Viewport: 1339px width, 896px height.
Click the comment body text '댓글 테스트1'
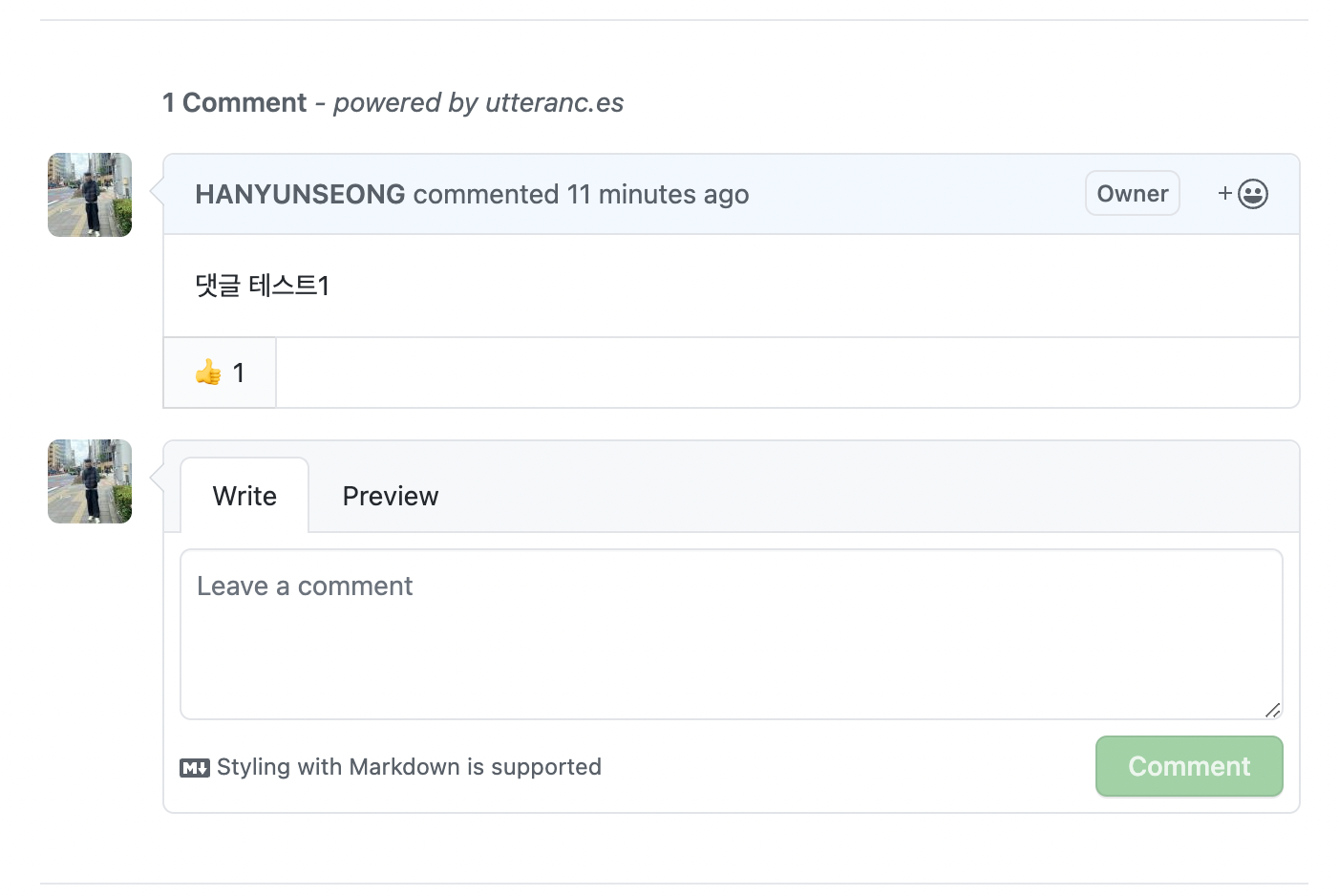(x=263, y=286)
